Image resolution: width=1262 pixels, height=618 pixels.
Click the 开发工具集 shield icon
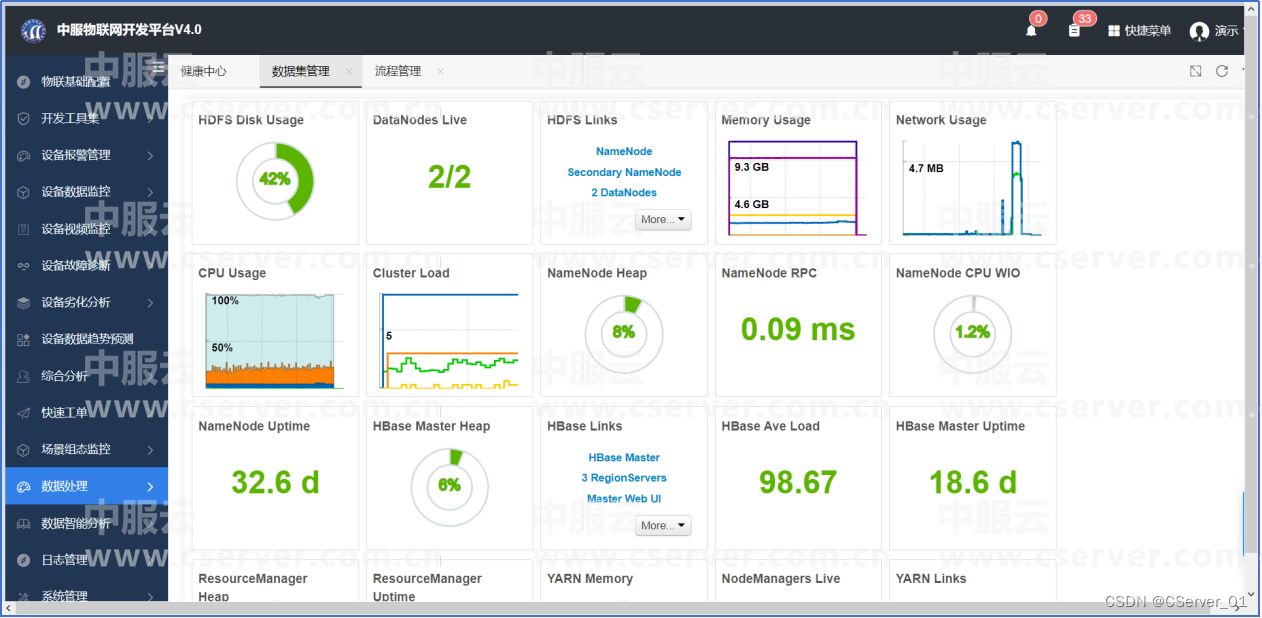[23, 118]
